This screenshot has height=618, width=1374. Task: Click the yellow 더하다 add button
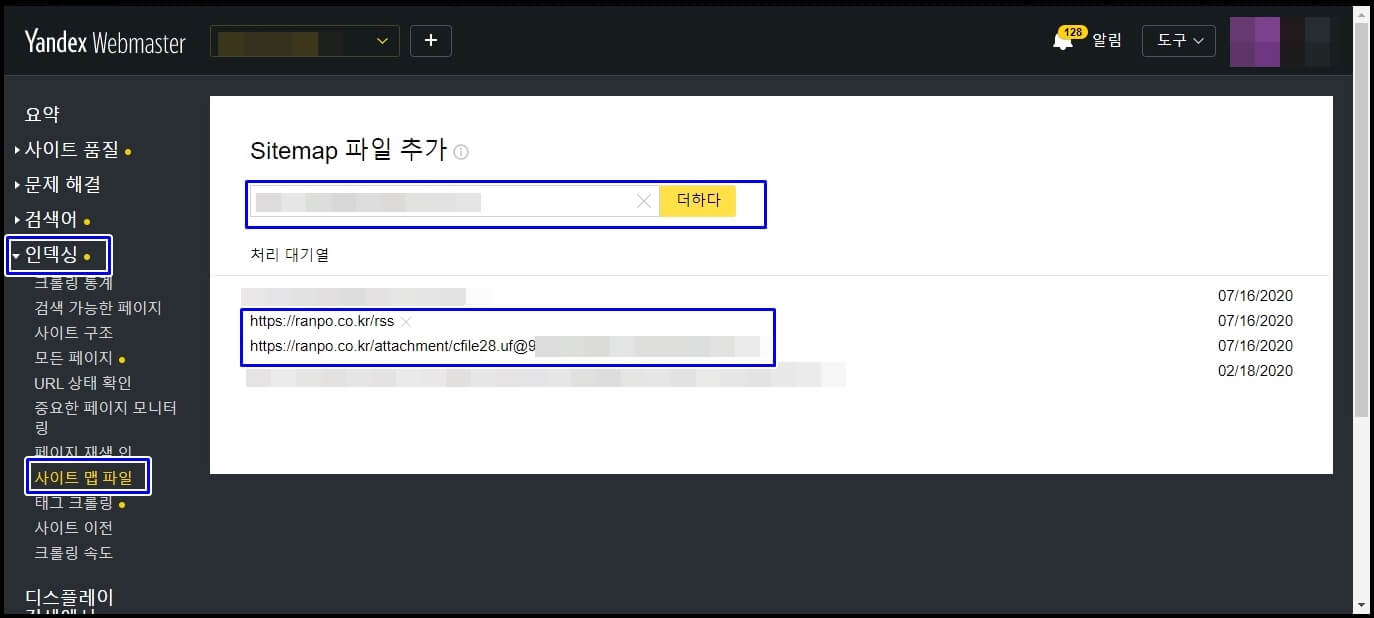(698, 201)
